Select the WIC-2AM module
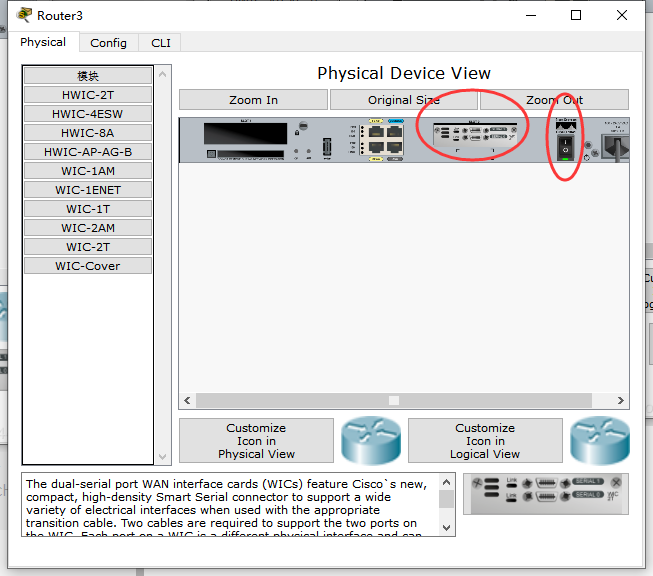This screenshot has width=653, height=576. pos(88,228)
